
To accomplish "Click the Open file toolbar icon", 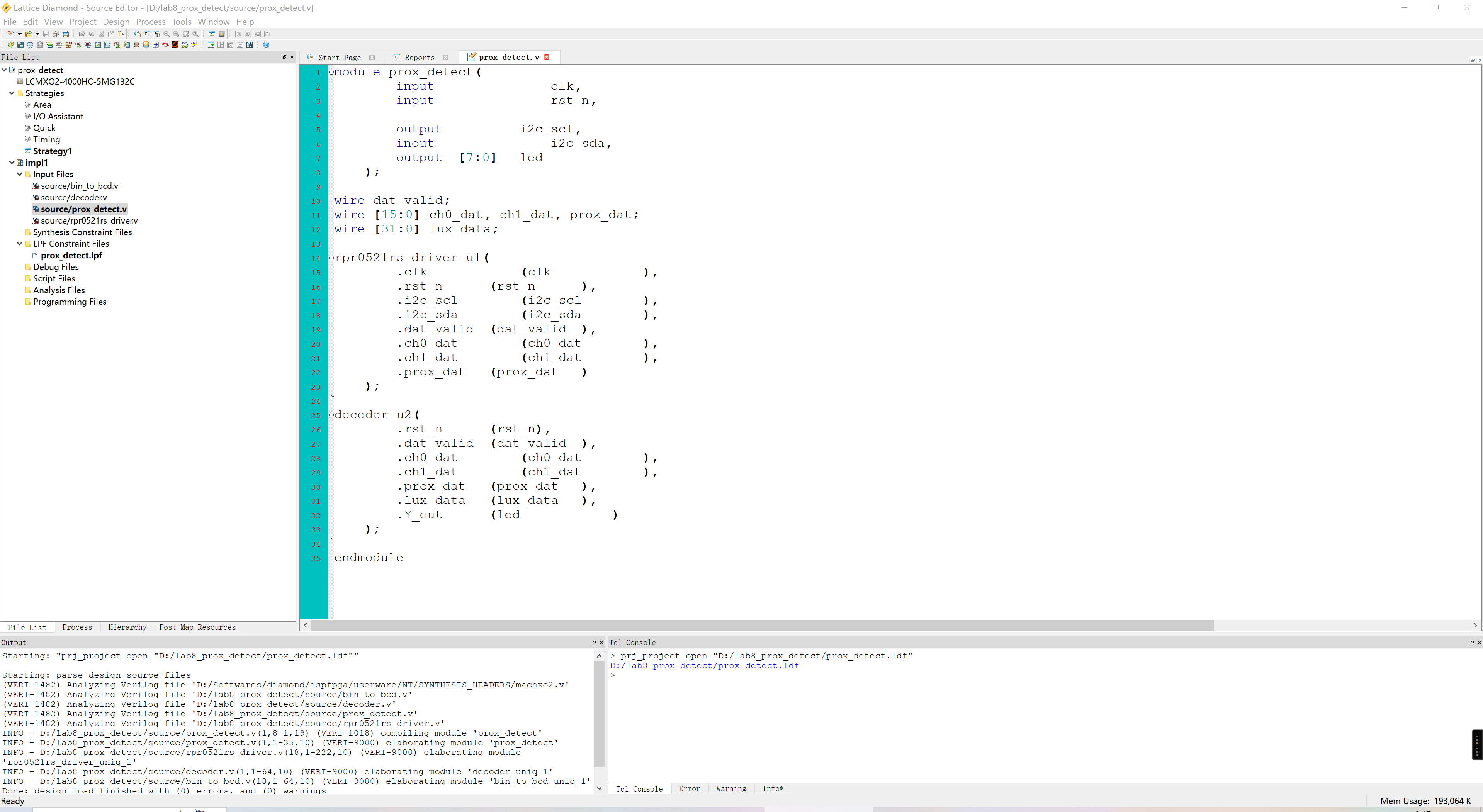I will pos(28,34).
